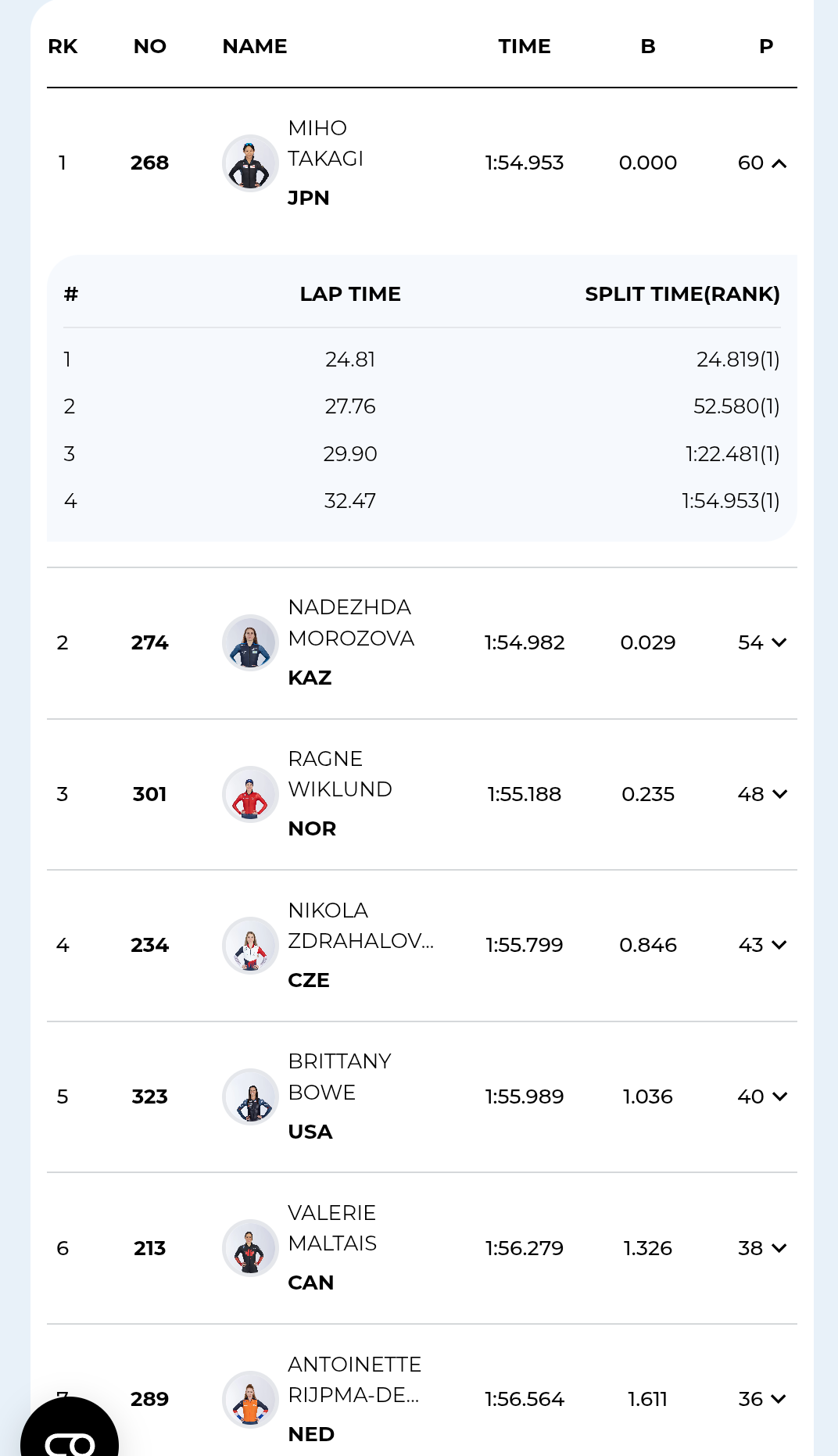This screenshot has width=838, height=1456.
Task: Click the TIME column header
Action: (525, 47)
